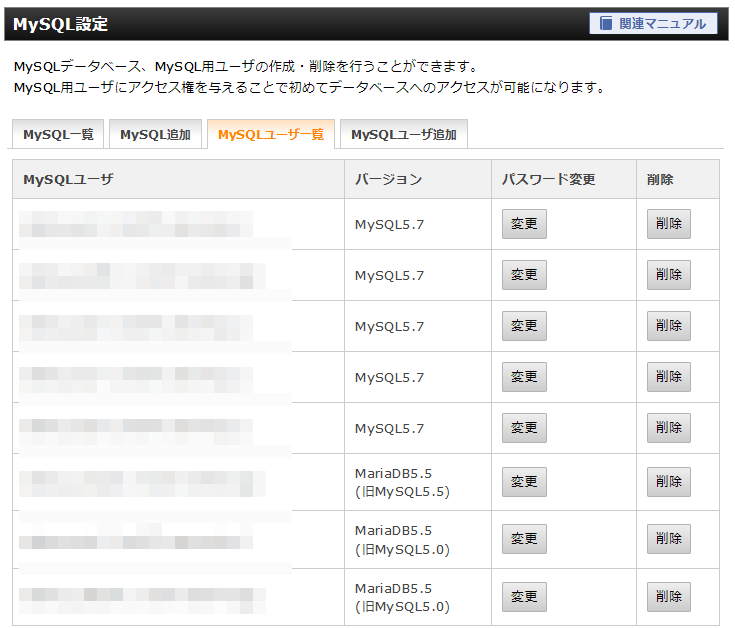
Task: Click 変更 in last MariaDB5.5 (旧MySQL5.0) row
Action: pos(524,597)
